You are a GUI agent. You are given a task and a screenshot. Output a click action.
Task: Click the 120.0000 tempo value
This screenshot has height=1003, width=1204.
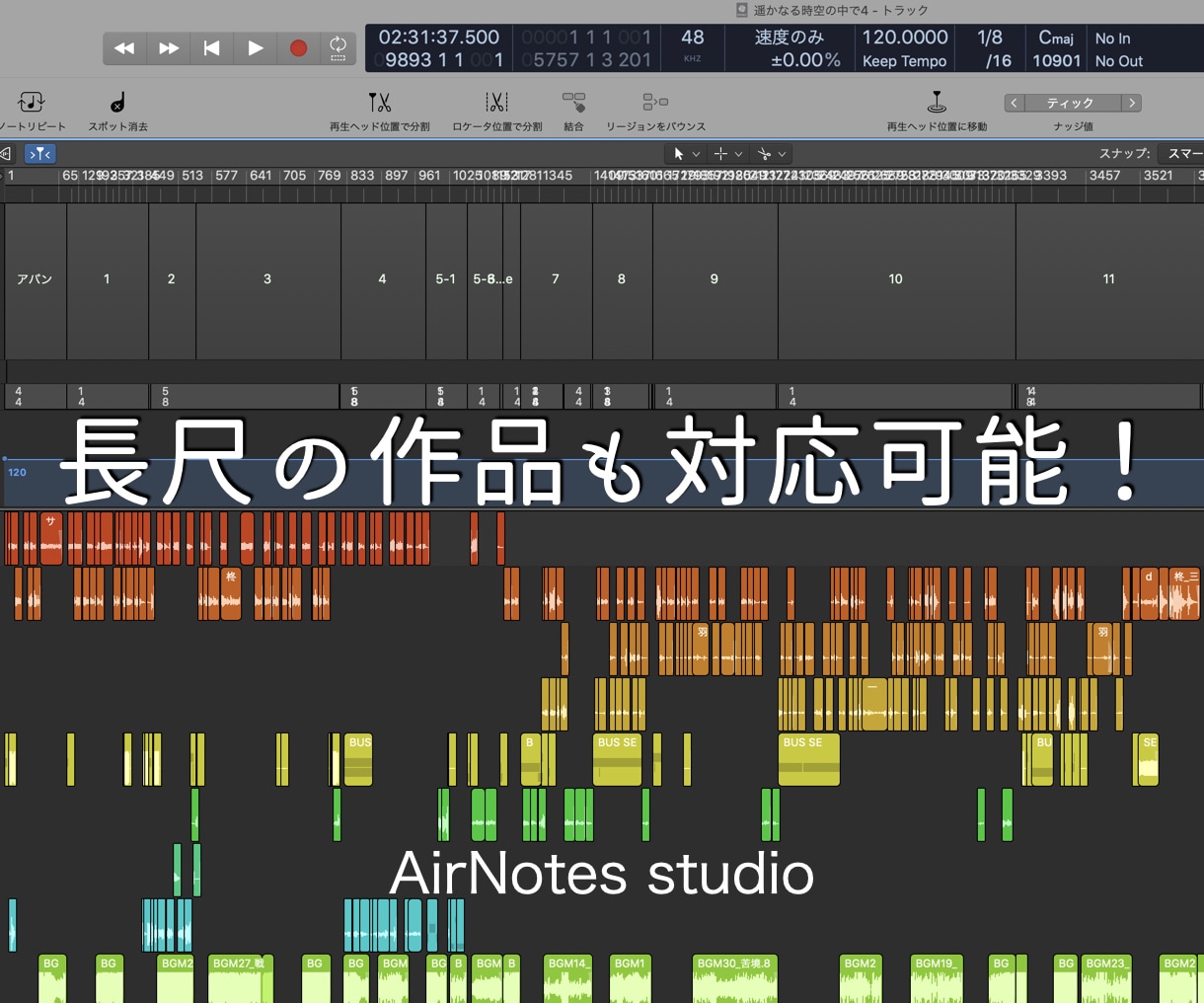(x=905, y=38)
